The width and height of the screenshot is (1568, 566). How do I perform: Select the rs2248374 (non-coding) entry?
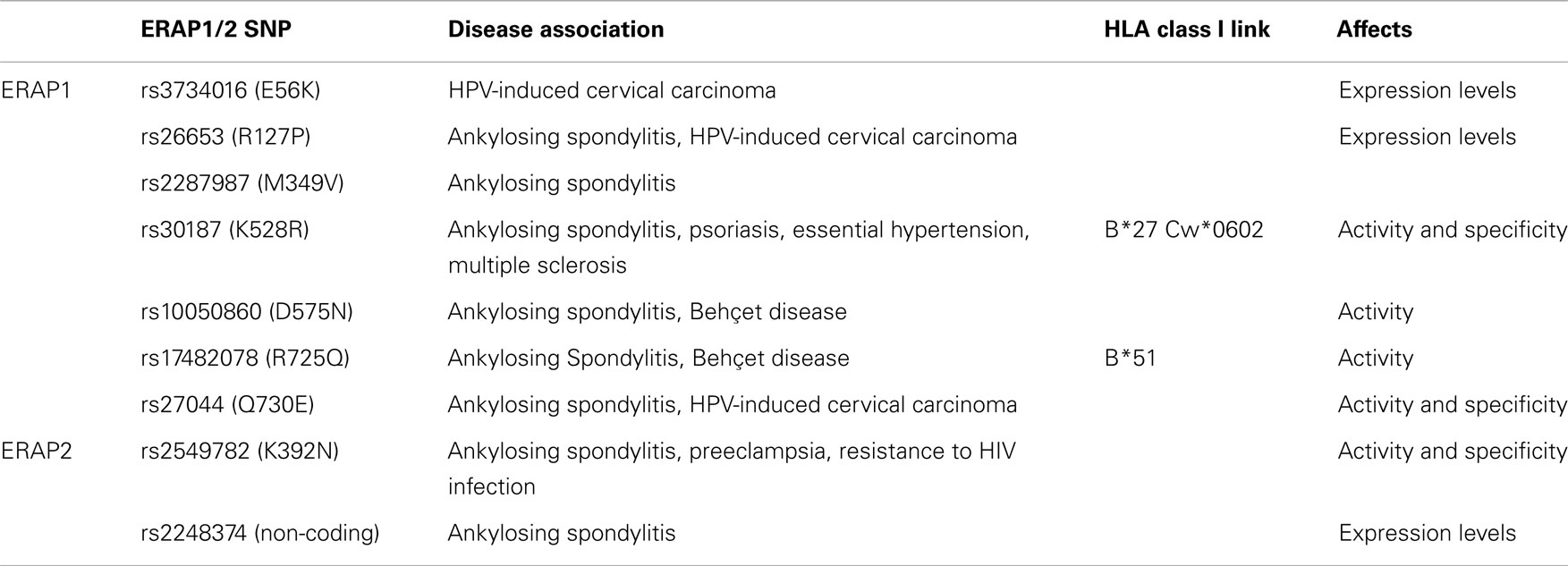click(x=260, y=534)
